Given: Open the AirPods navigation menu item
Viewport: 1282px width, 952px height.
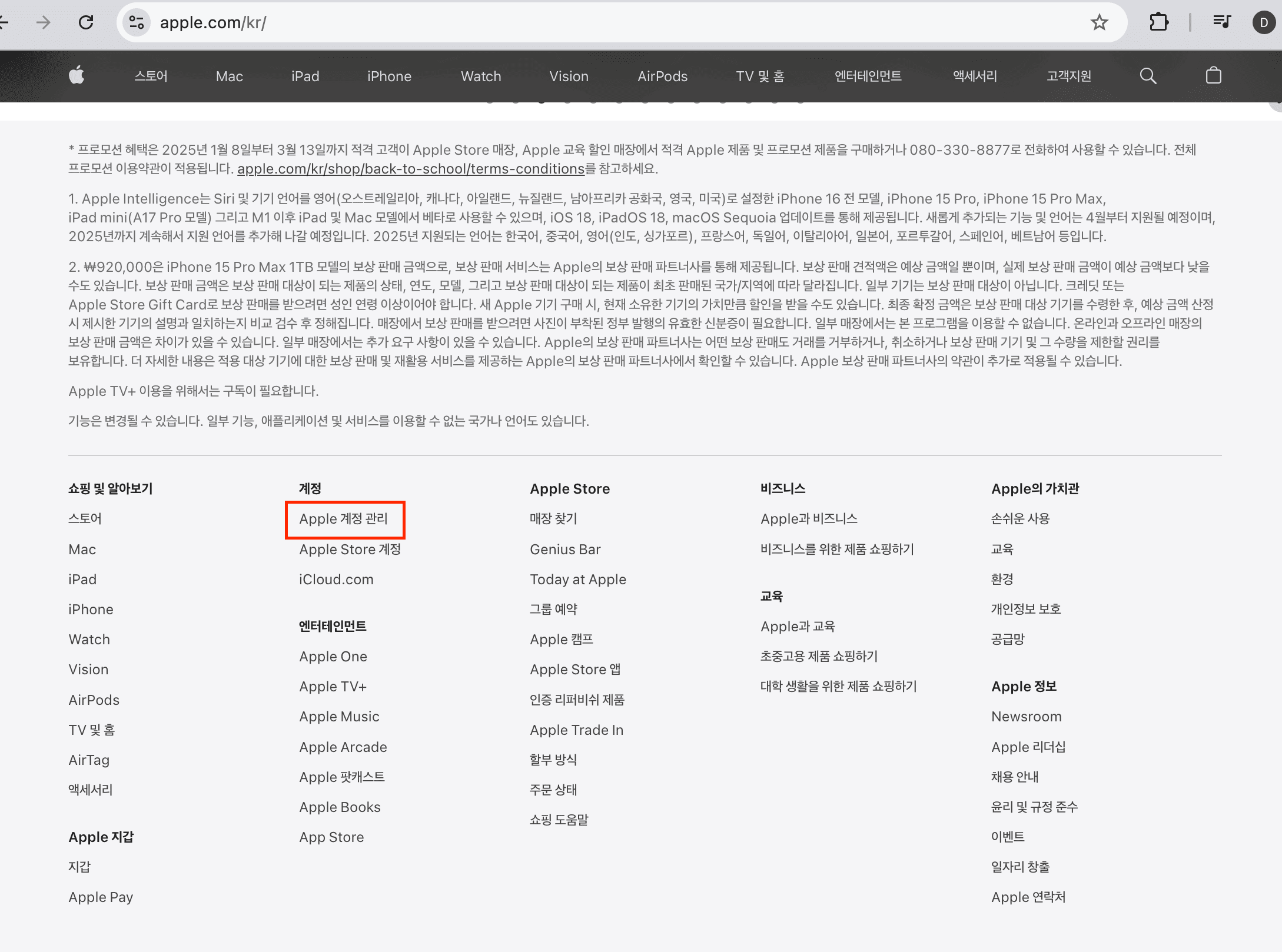Looking at the screenshot, I should click(662, 76).
